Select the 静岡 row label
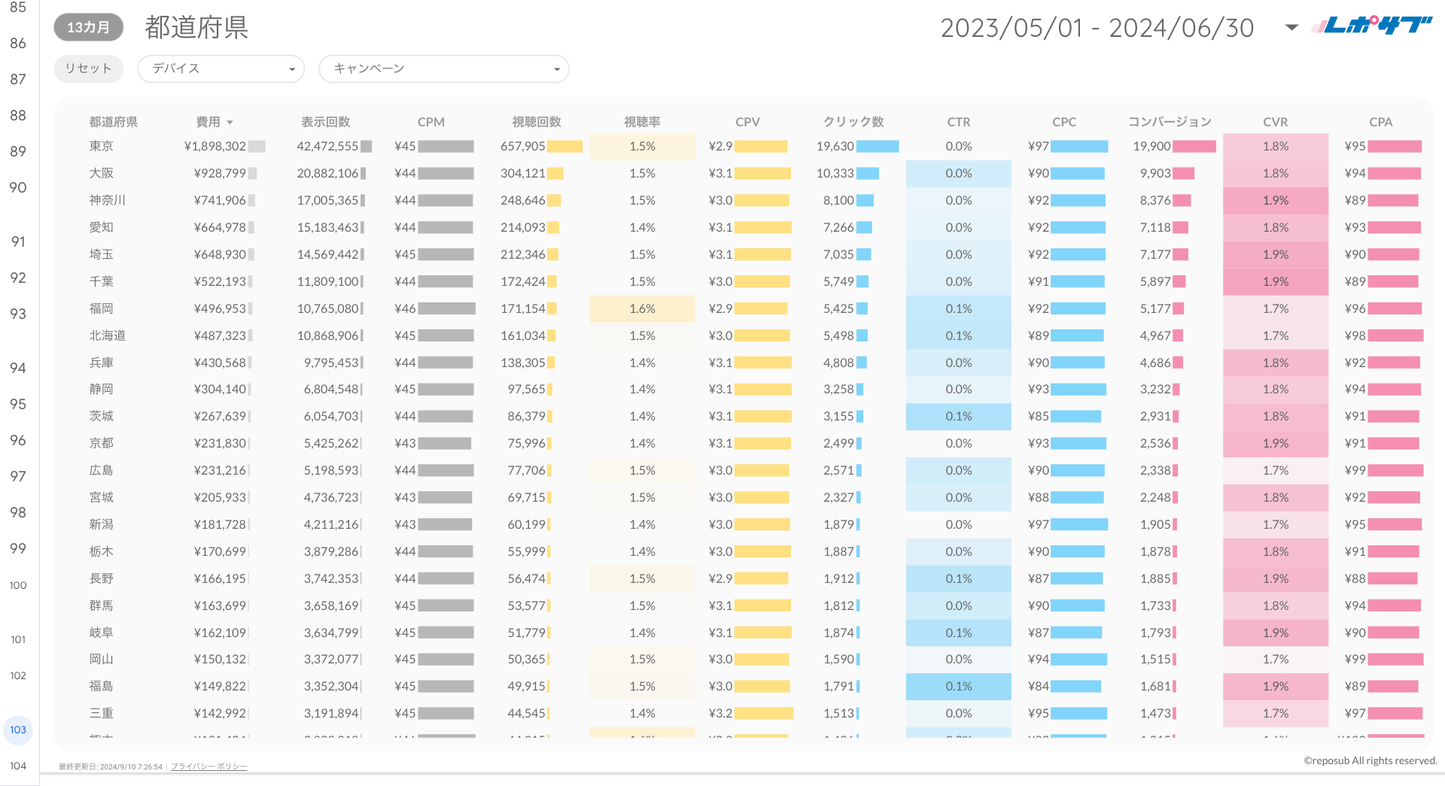This screenshot has width=1445, height=786. [101, 389]
